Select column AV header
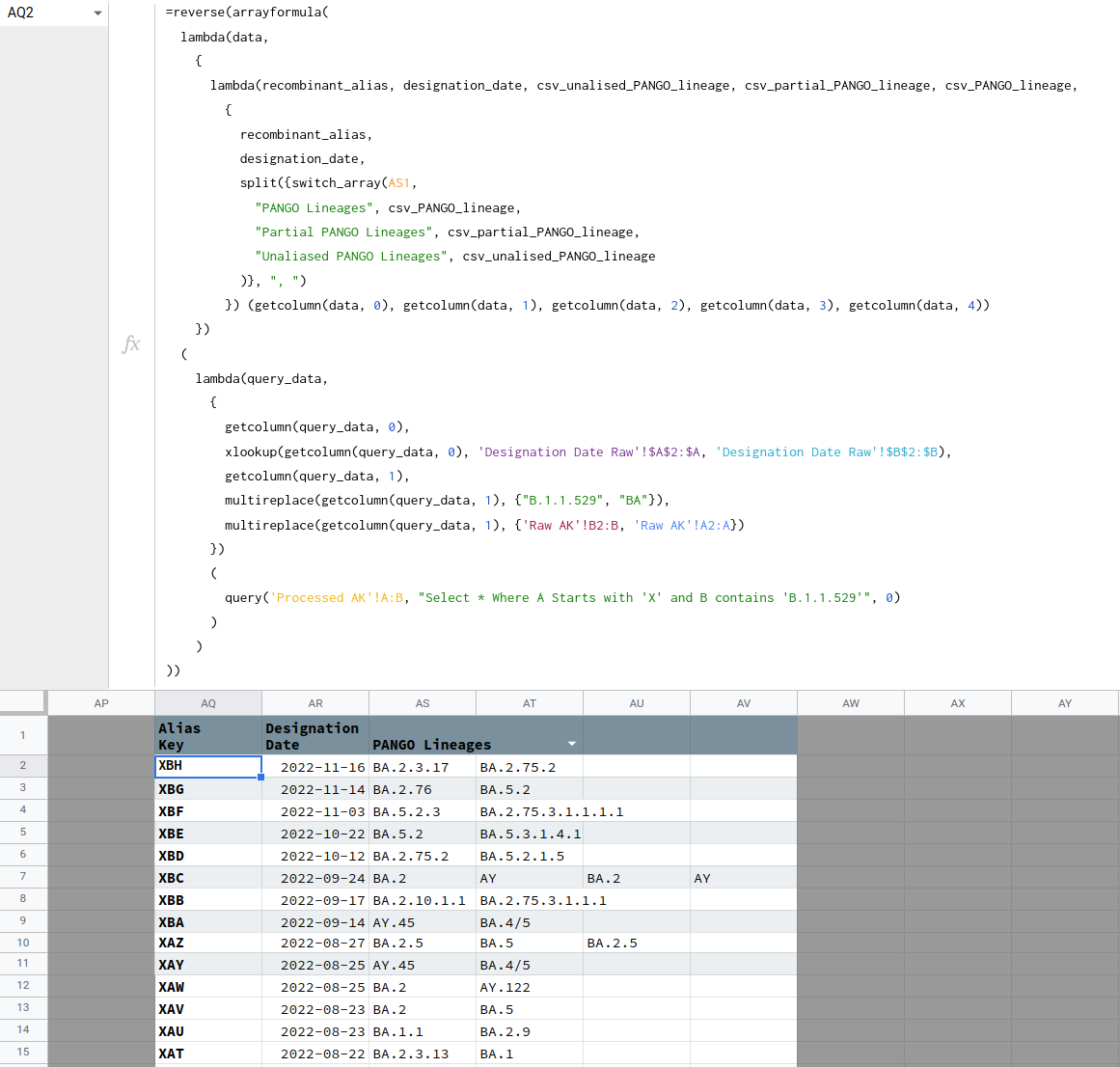This screenshot has height=1067, width=1120. (x=744, y=703)
